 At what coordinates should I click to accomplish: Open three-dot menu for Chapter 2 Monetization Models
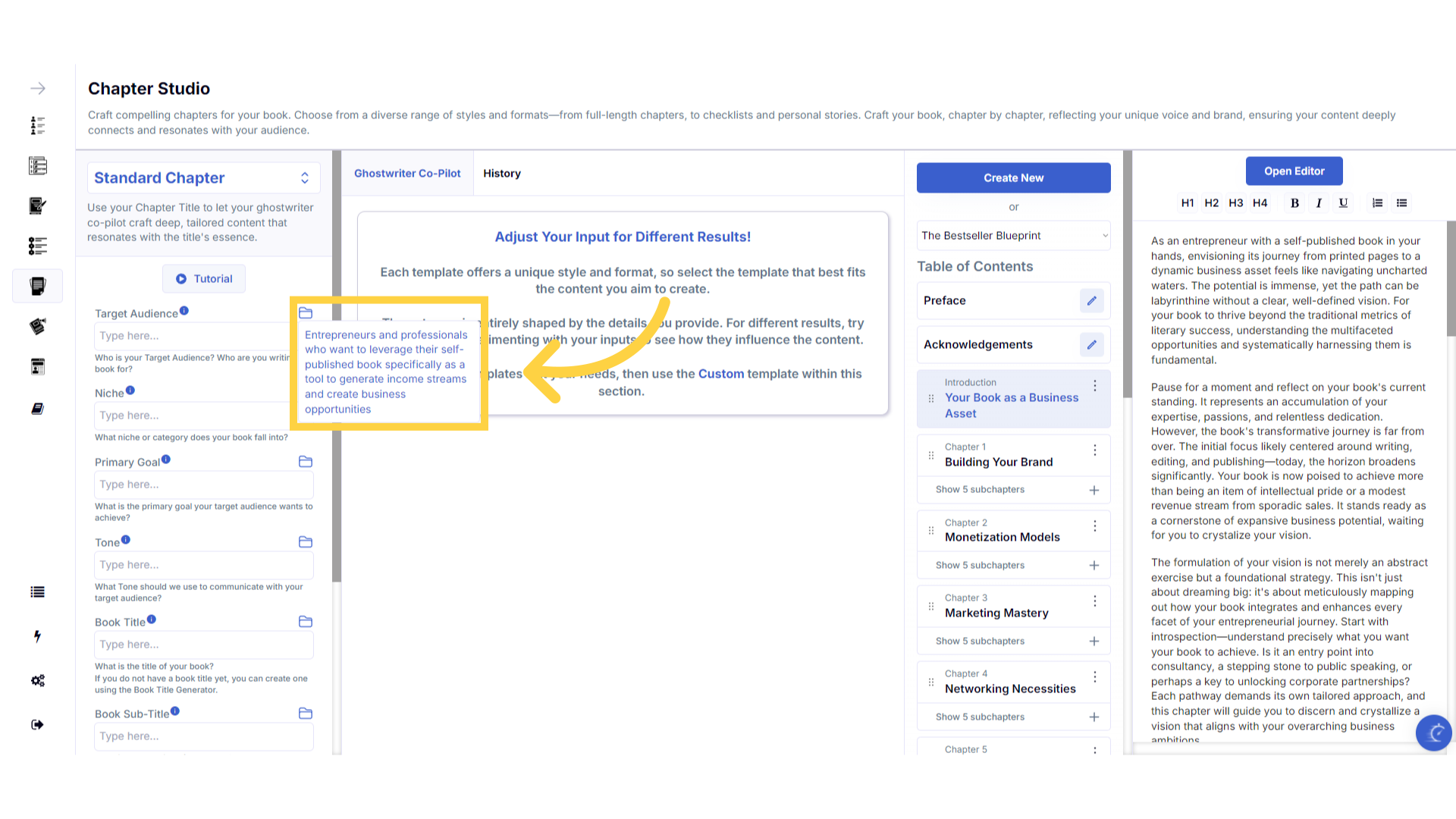(x=1094, y=526)
